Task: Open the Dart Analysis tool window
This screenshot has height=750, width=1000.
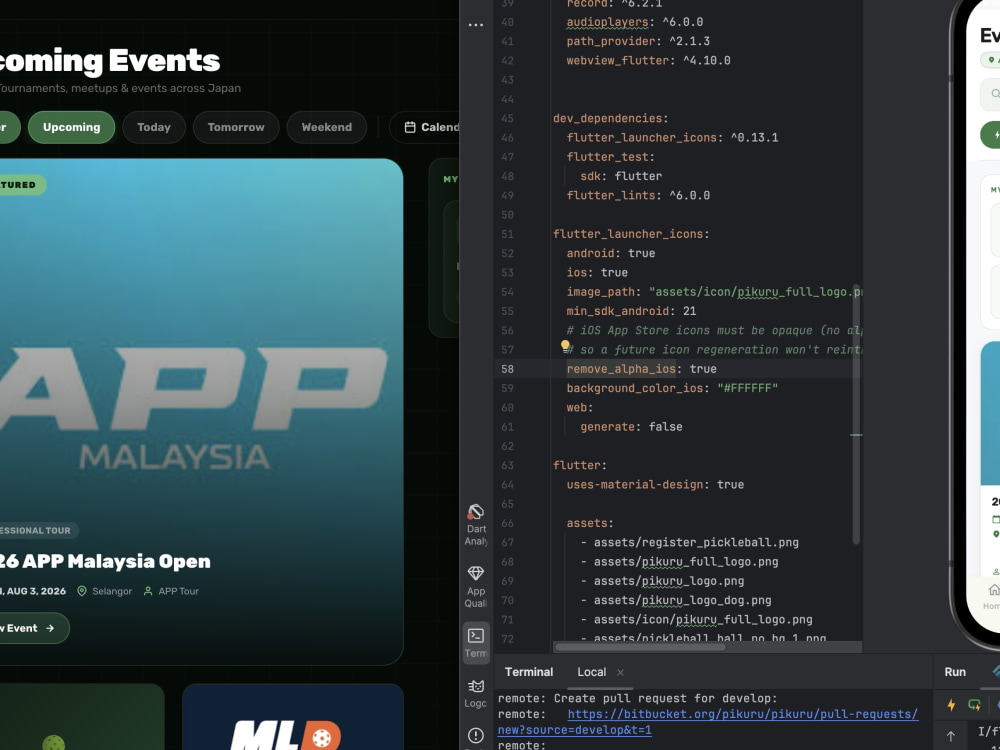Action: (x=476, y=526)
